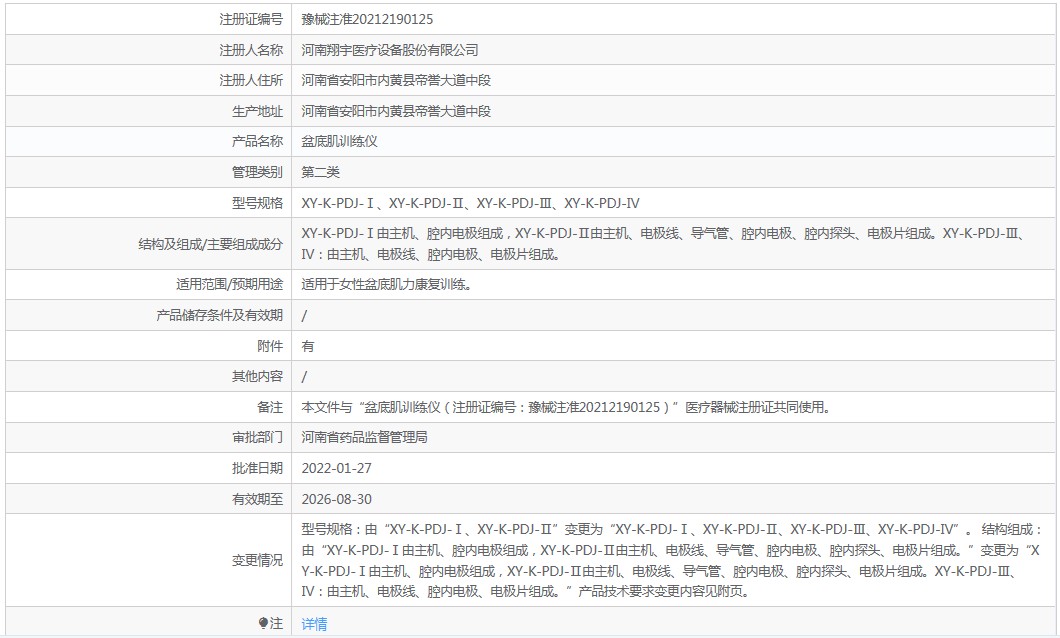1060x638 pixels.
Task: Click the 型号规格 label
Action: coord(258,203)
